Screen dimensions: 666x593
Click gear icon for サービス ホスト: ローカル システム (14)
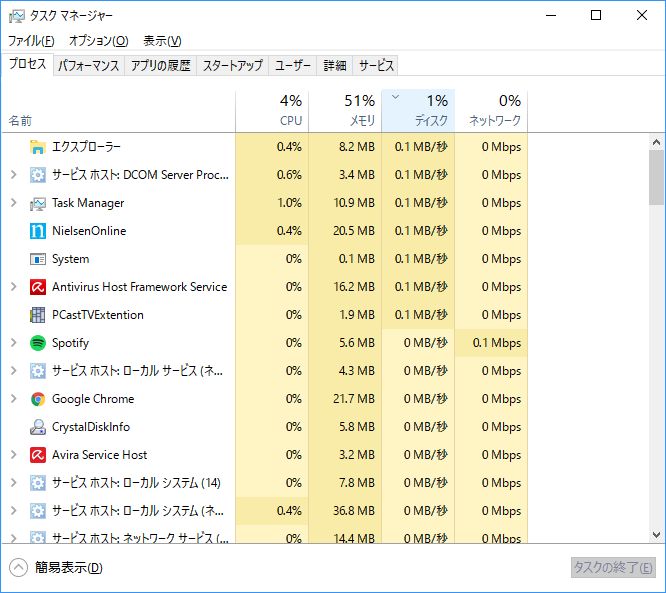pyautogui.click(x=38, y=483)
